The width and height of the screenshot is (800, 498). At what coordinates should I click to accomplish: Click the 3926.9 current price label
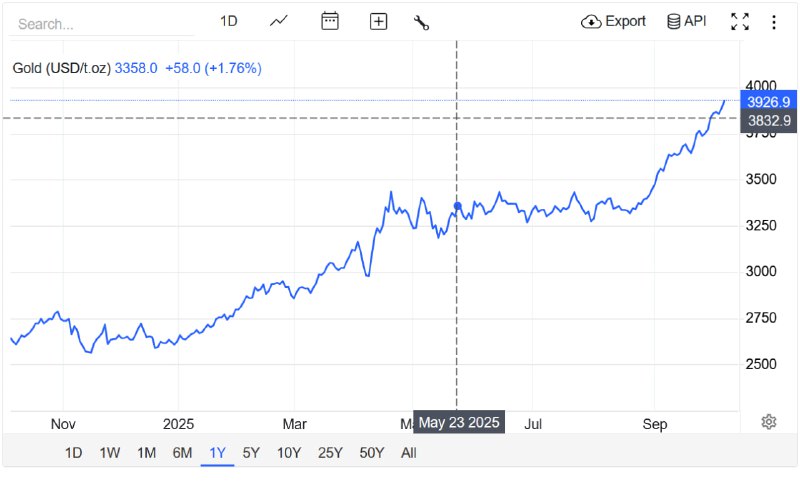[768, 102]
